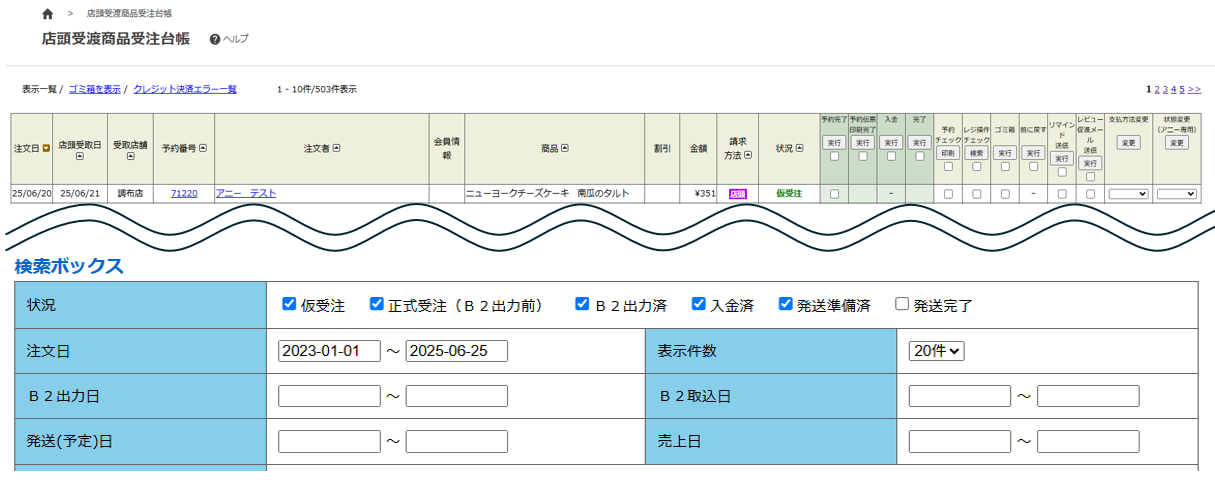Click the sort icon under 店頭受取日

point(80,156)
